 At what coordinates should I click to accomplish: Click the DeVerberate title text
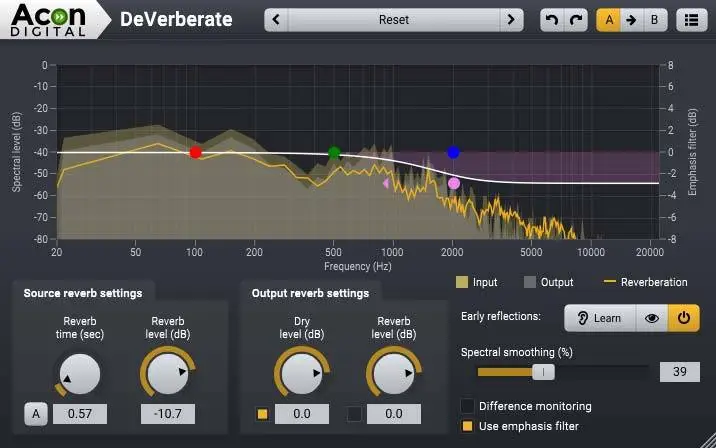coord(176,20)
